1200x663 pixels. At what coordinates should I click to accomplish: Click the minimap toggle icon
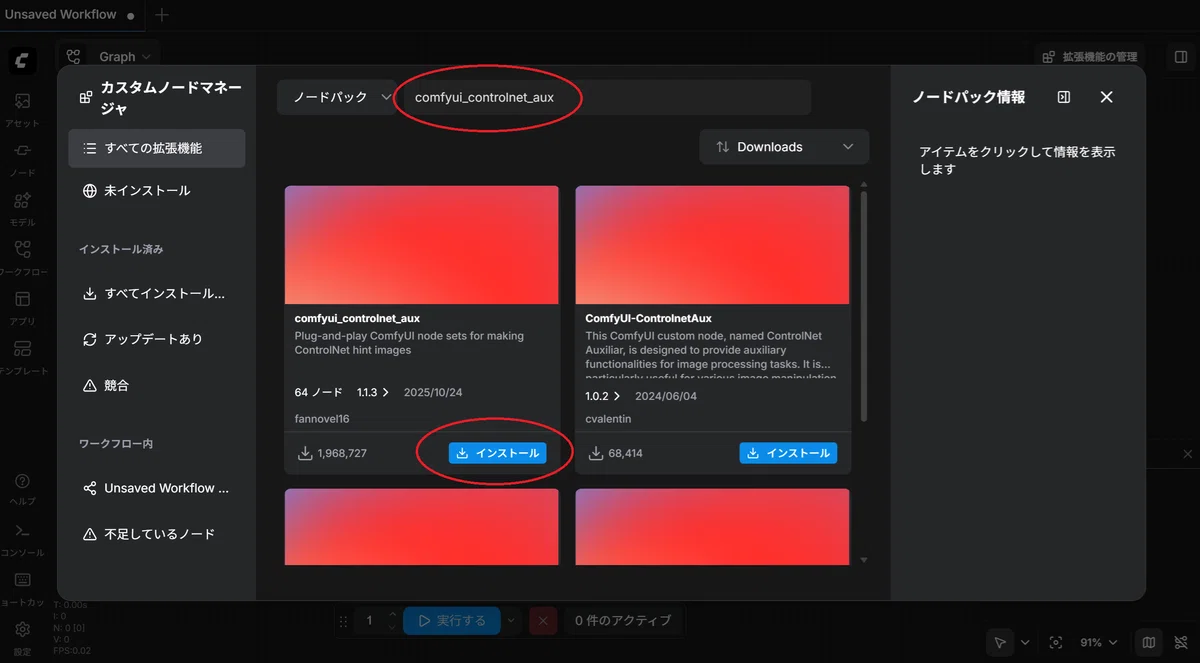point(1149,642)
